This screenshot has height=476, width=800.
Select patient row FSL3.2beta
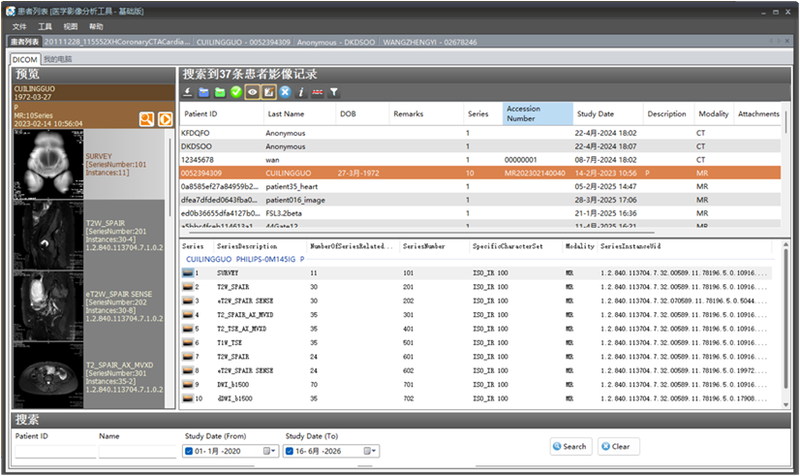point(480,213)
